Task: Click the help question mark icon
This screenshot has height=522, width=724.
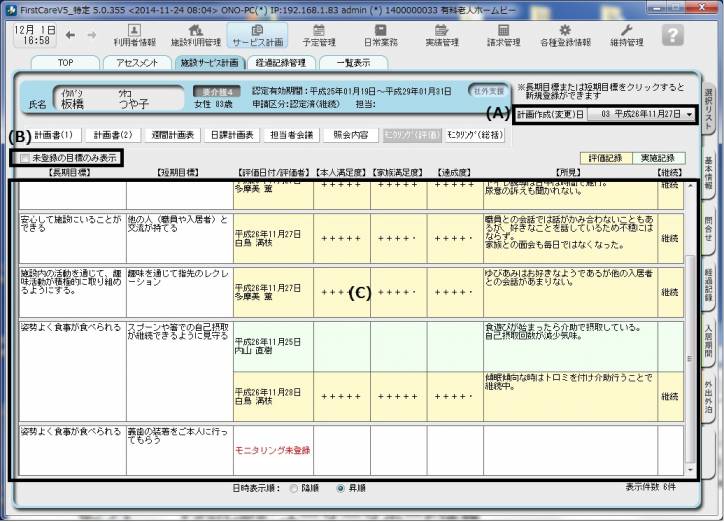Action: (x=674, y=35)
